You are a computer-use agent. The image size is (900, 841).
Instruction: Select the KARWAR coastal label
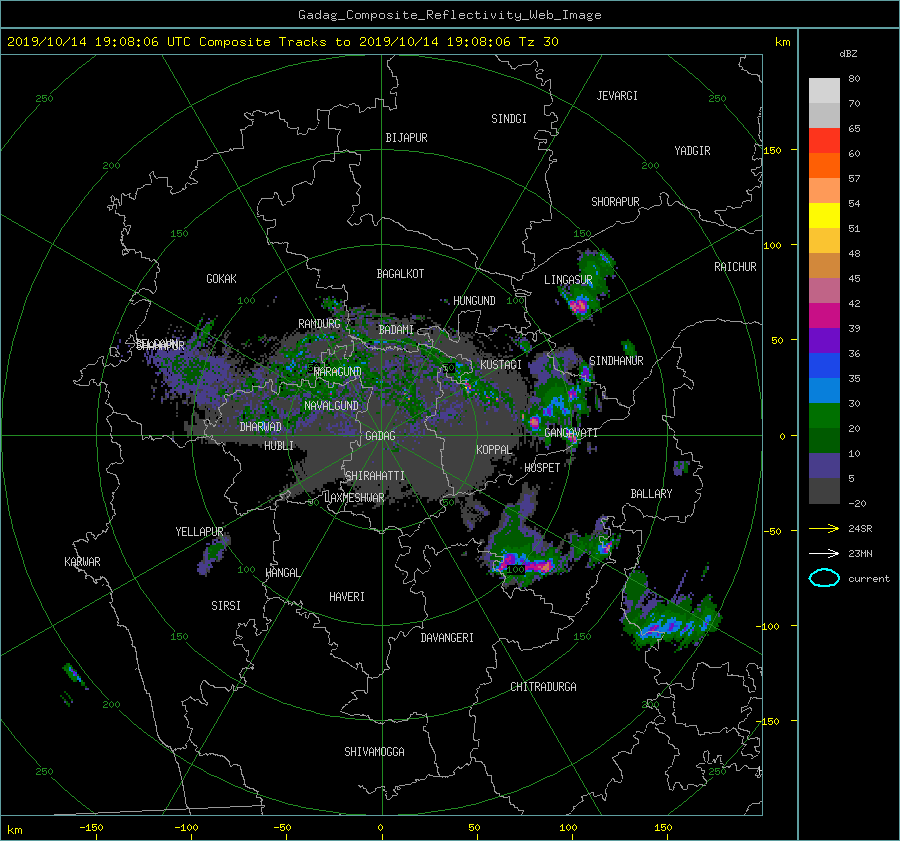coord(82,562)
